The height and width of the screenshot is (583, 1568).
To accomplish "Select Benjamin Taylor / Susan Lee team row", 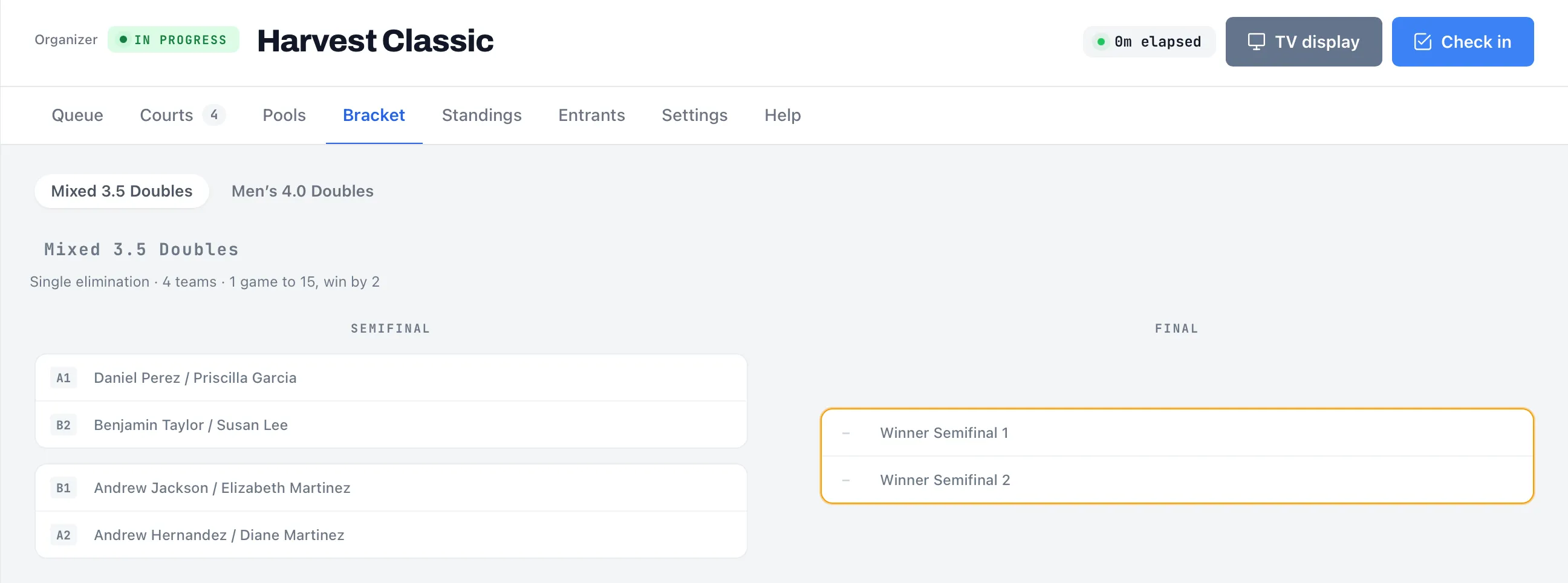I will (x=391, y=425).
